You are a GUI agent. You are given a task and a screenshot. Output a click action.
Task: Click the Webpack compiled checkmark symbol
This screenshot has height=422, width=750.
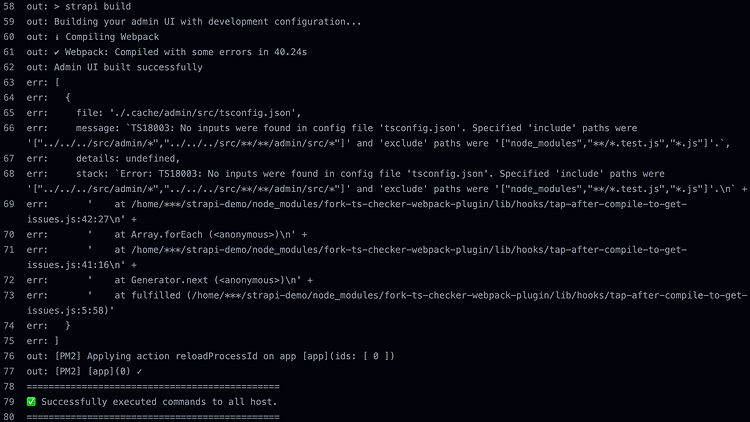coord(56,53)
